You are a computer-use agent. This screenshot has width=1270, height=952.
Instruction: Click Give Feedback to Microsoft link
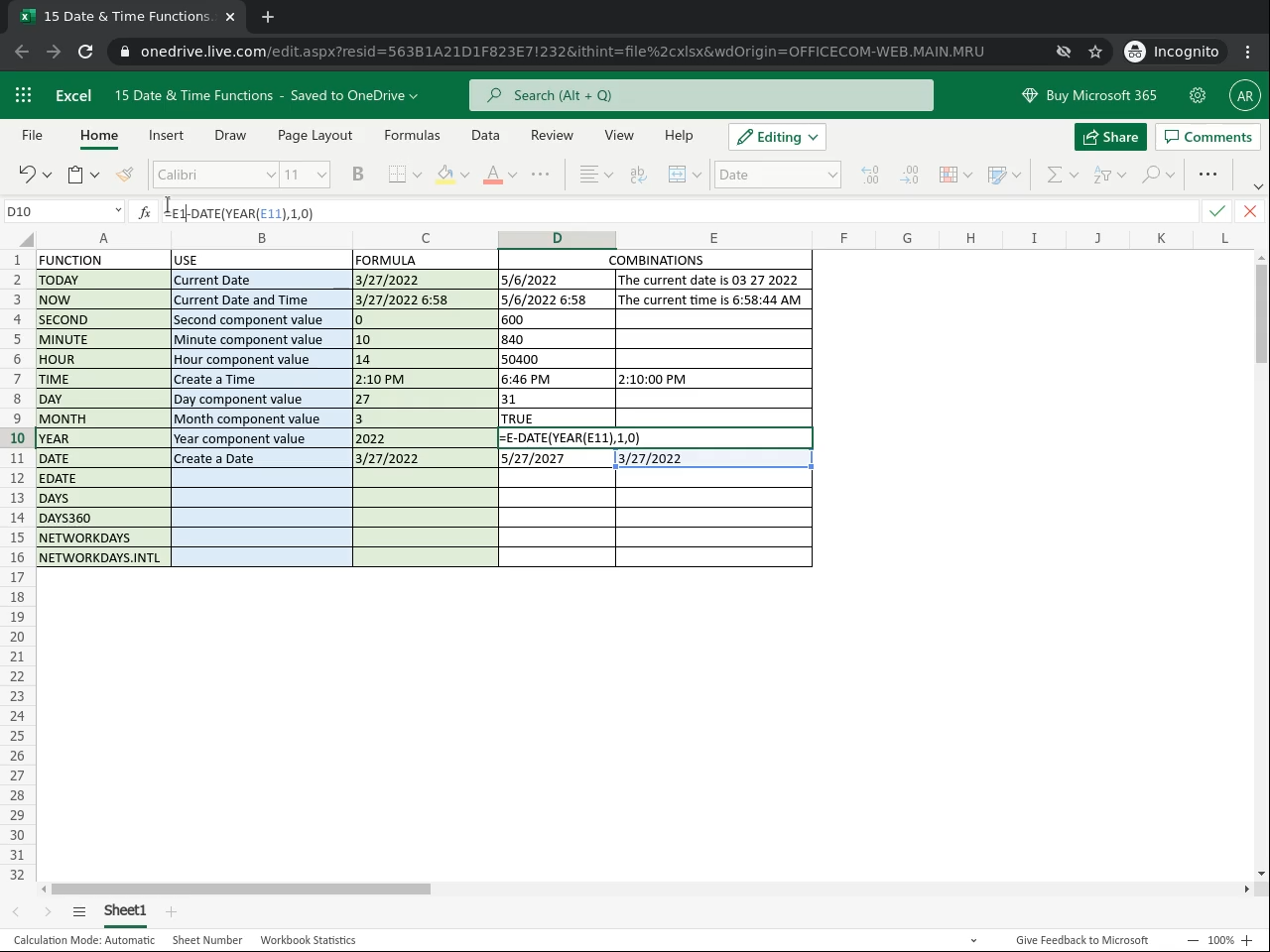click(x=1081, y=940)
